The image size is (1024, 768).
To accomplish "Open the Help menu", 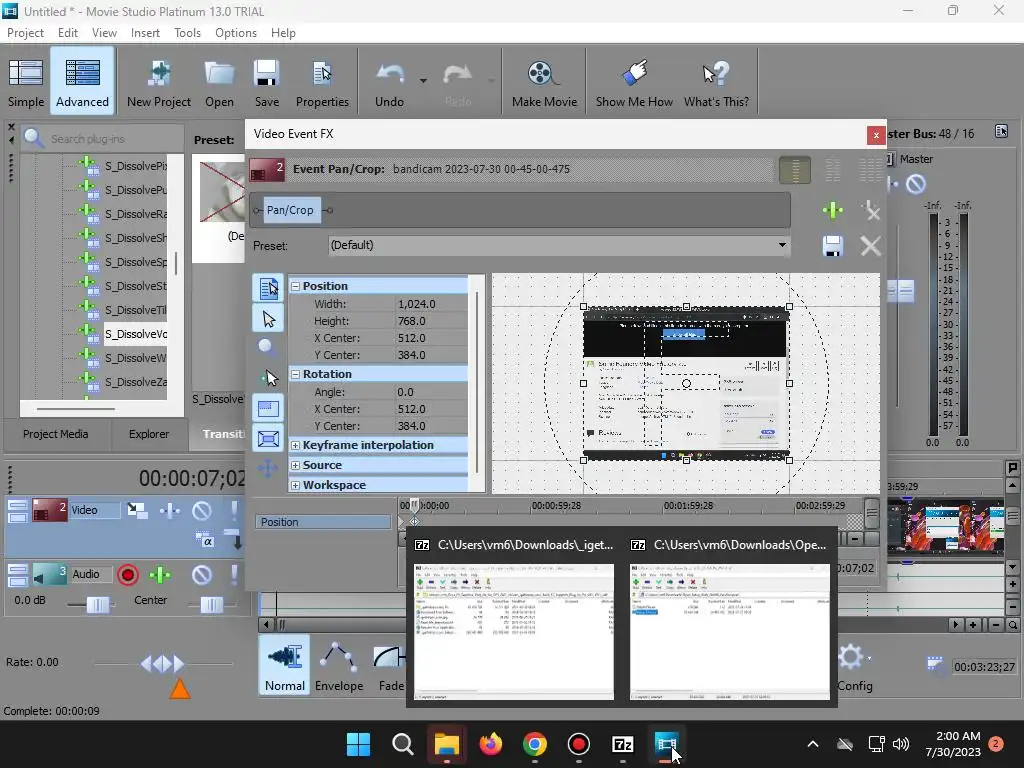I will click(x=283, y=33).
